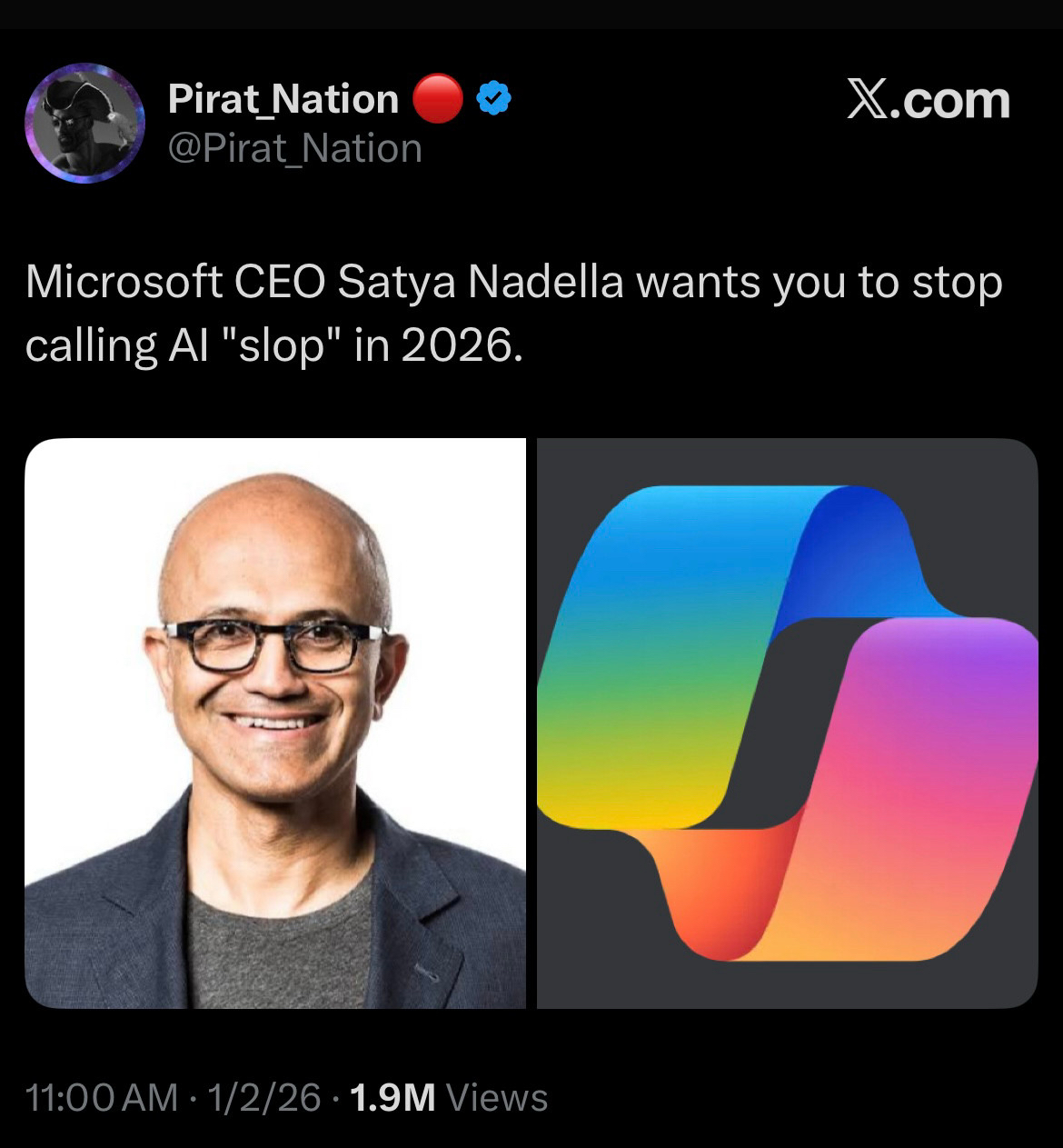Click the name Satya Nadella in the tweet text
This screenshot has height=1148, width=1063.
pos(481,283)
